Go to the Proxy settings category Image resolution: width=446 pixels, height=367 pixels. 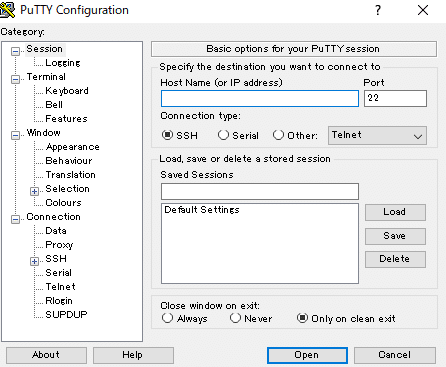59,245
